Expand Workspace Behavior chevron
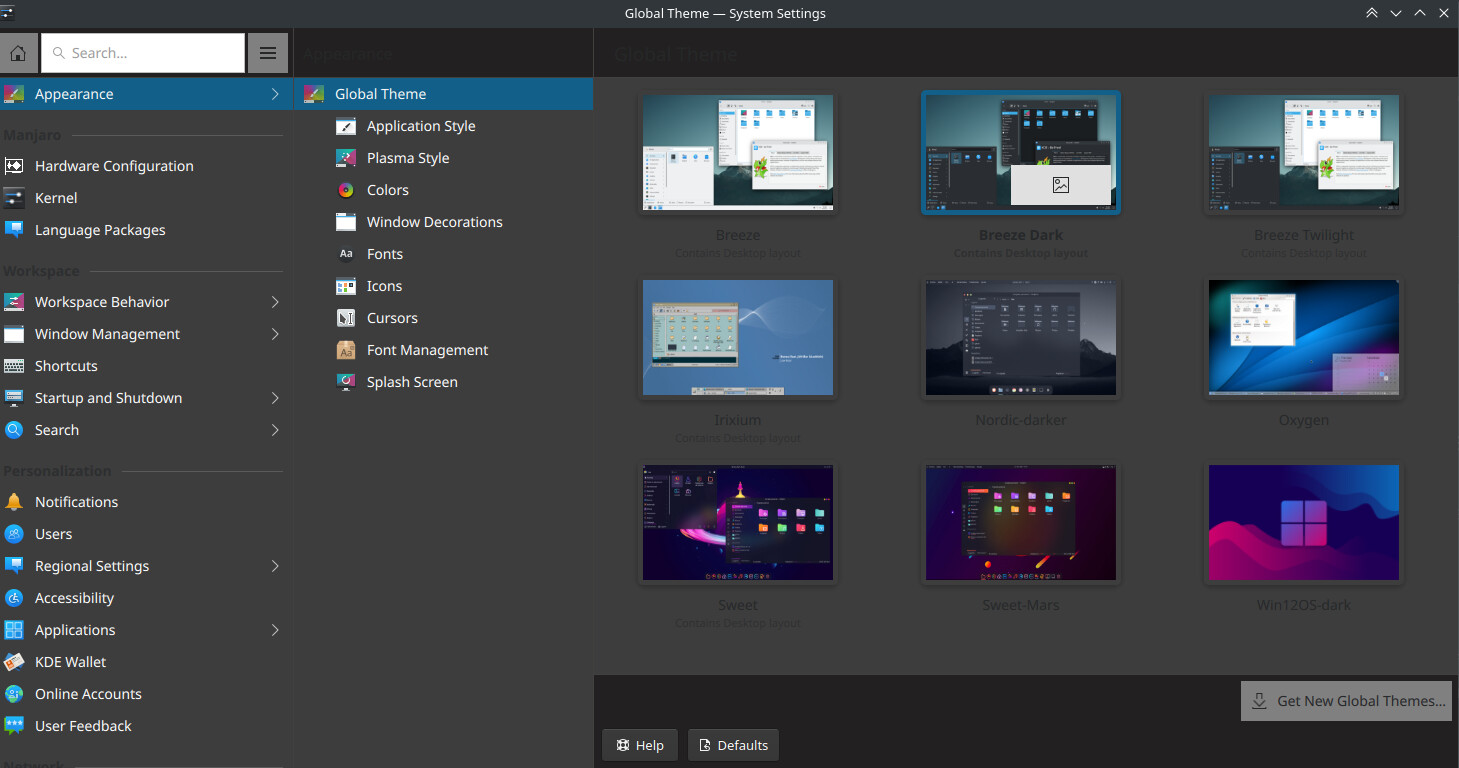The width and height of the screenshot is (1459, 768). 275,302
